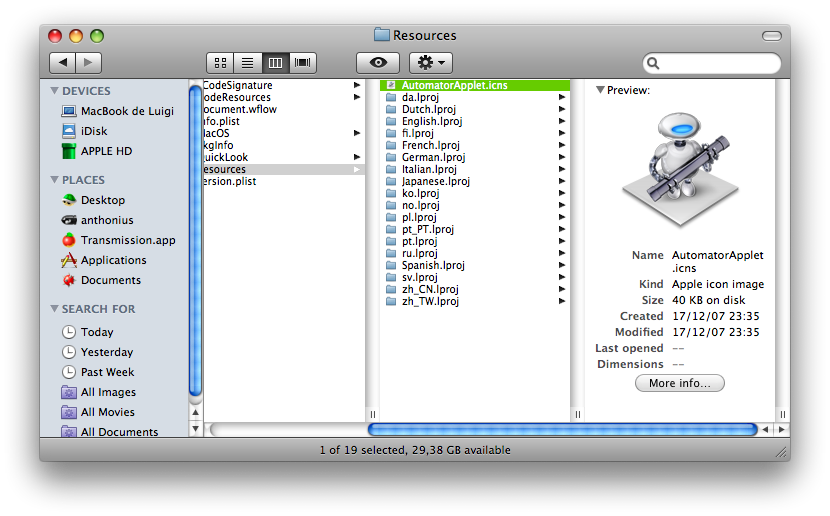Open the Applications folder
This screenshot has height=516, width=830.
tap(104, 260)
